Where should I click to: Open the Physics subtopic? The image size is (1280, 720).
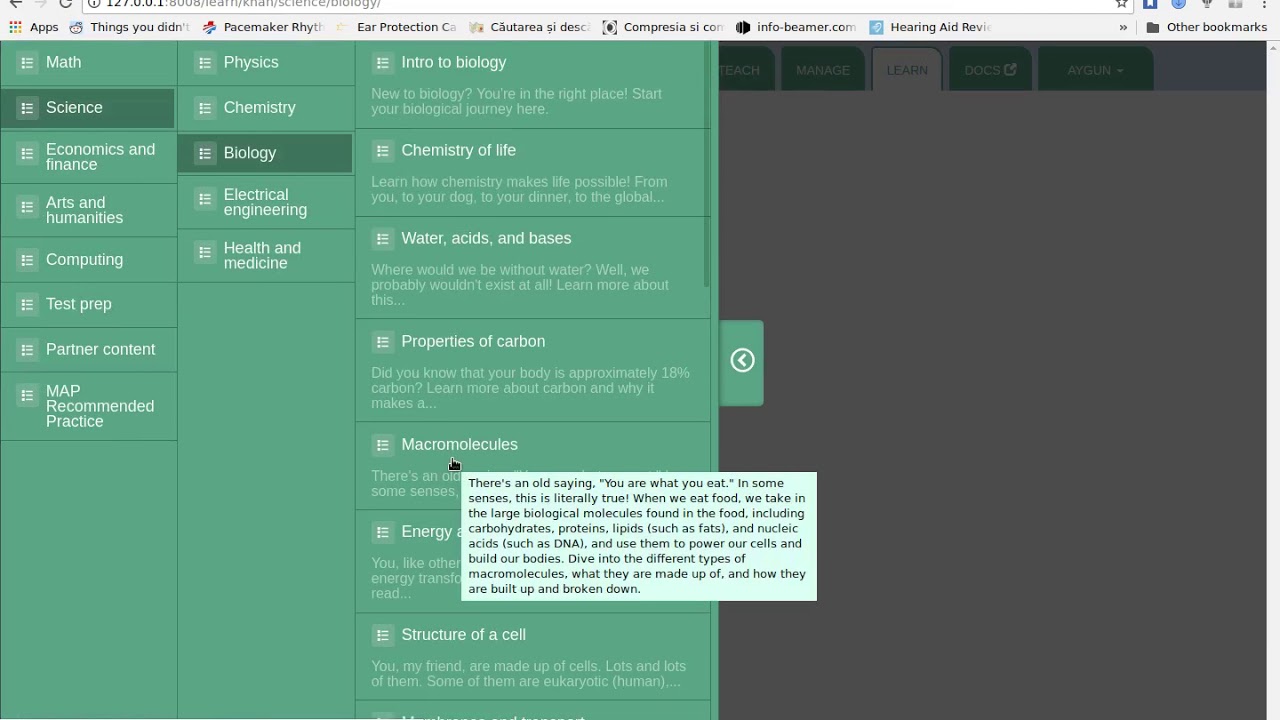click(x=266, y=62)
